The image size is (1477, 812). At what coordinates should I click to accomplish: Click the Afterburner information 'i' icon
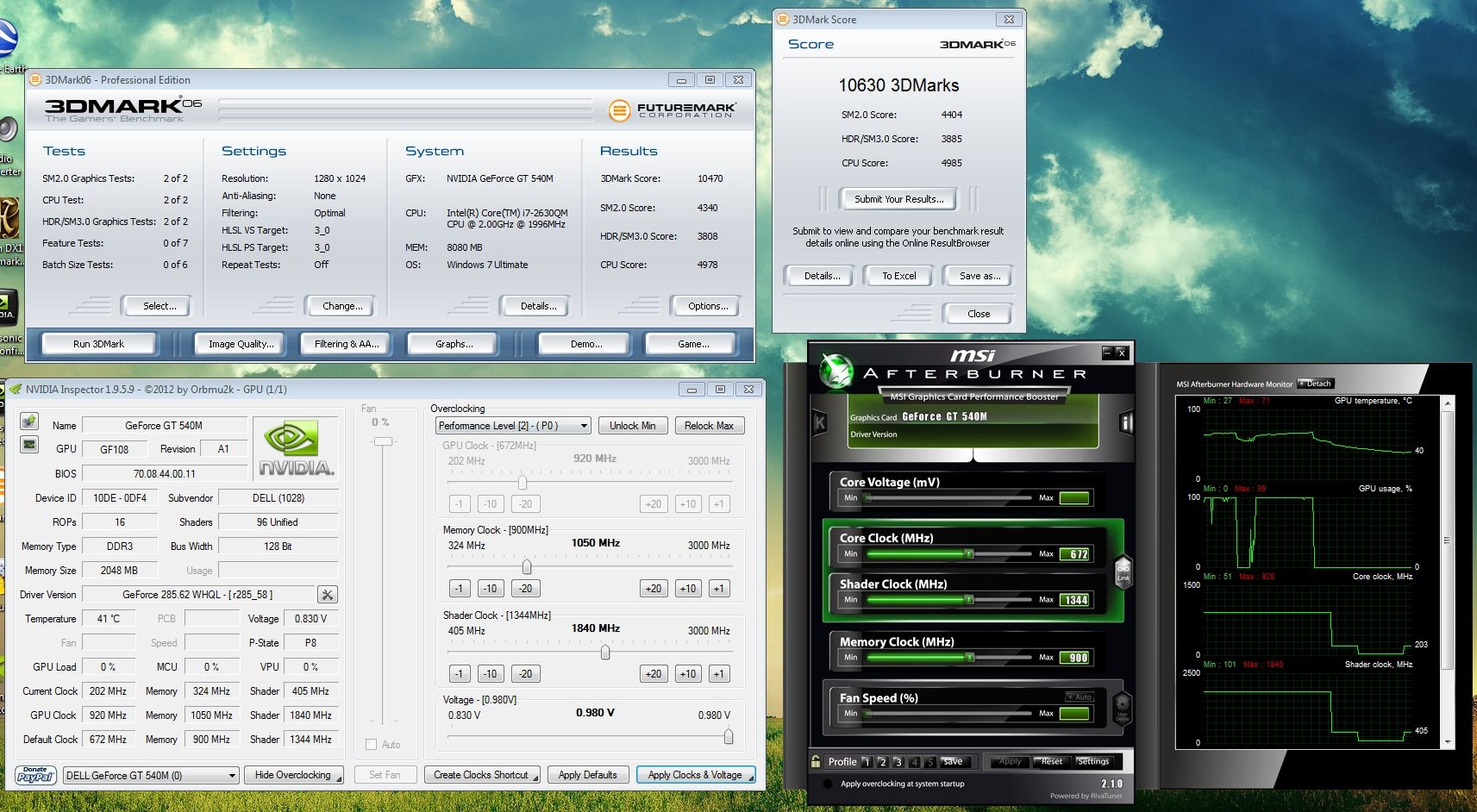pos(1125,422)
